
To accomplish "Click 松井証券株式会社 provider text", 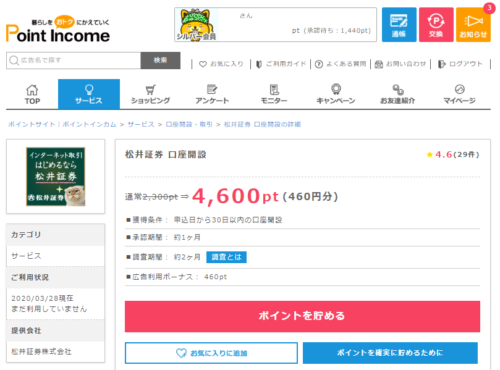I will pyautogui.click(x=41, y=352).
